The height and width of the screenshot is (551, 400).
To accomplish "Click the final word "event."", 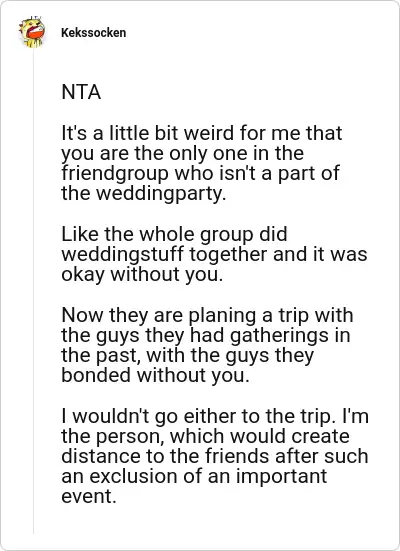I will pyautogui.click(x=89, y=497).
